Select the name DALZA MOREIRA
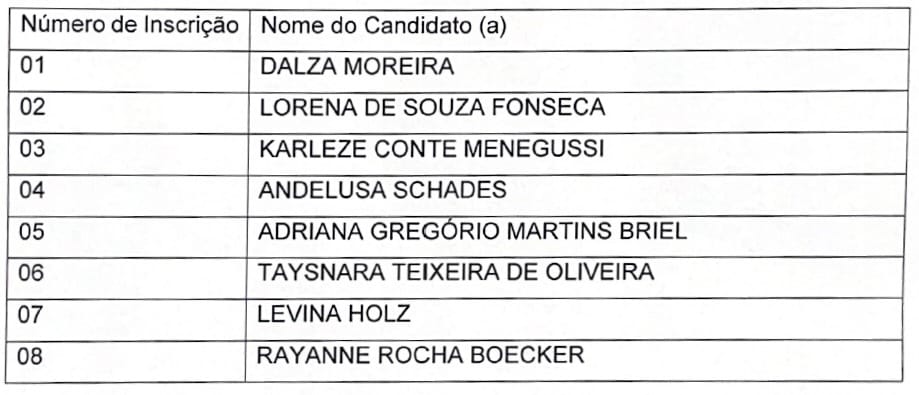This screenshot has height=395, width=919. tap(357, 67)
